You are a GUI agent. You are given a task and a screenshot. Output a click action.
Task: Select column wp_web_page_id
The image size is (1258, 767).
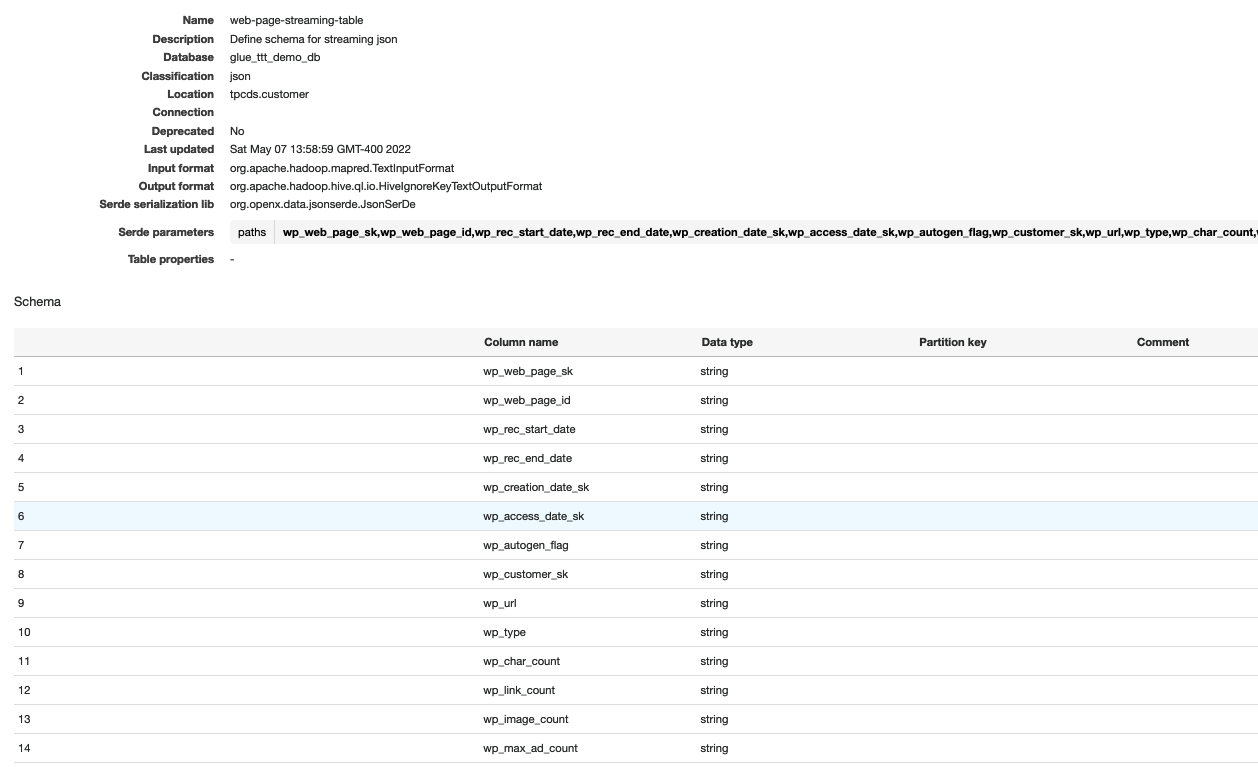tap(527, 400)
